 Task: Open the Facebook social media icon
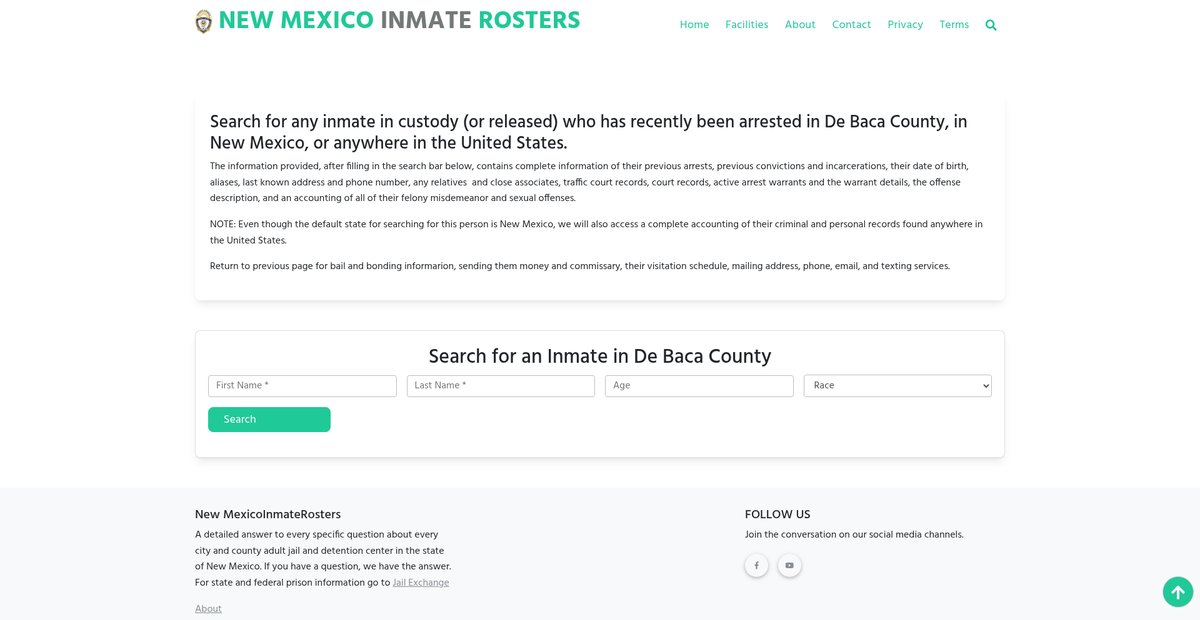756,566
